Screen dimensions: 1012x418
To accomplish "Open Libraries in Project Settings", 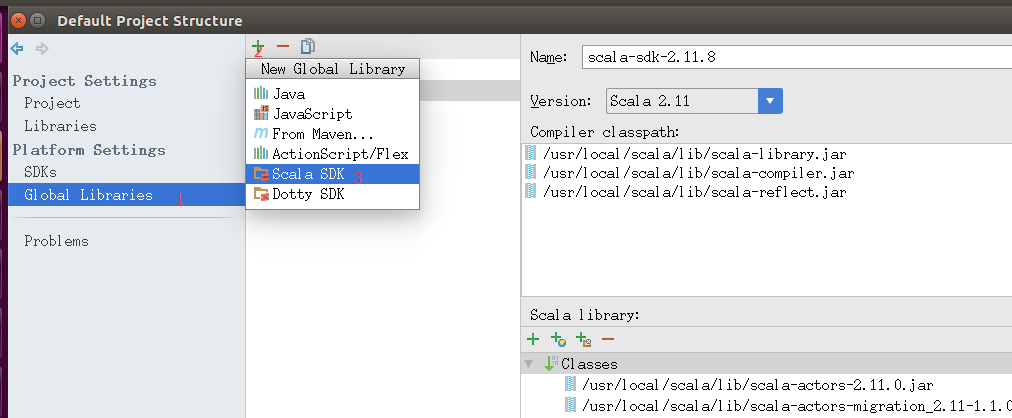I will click(61, 126).
